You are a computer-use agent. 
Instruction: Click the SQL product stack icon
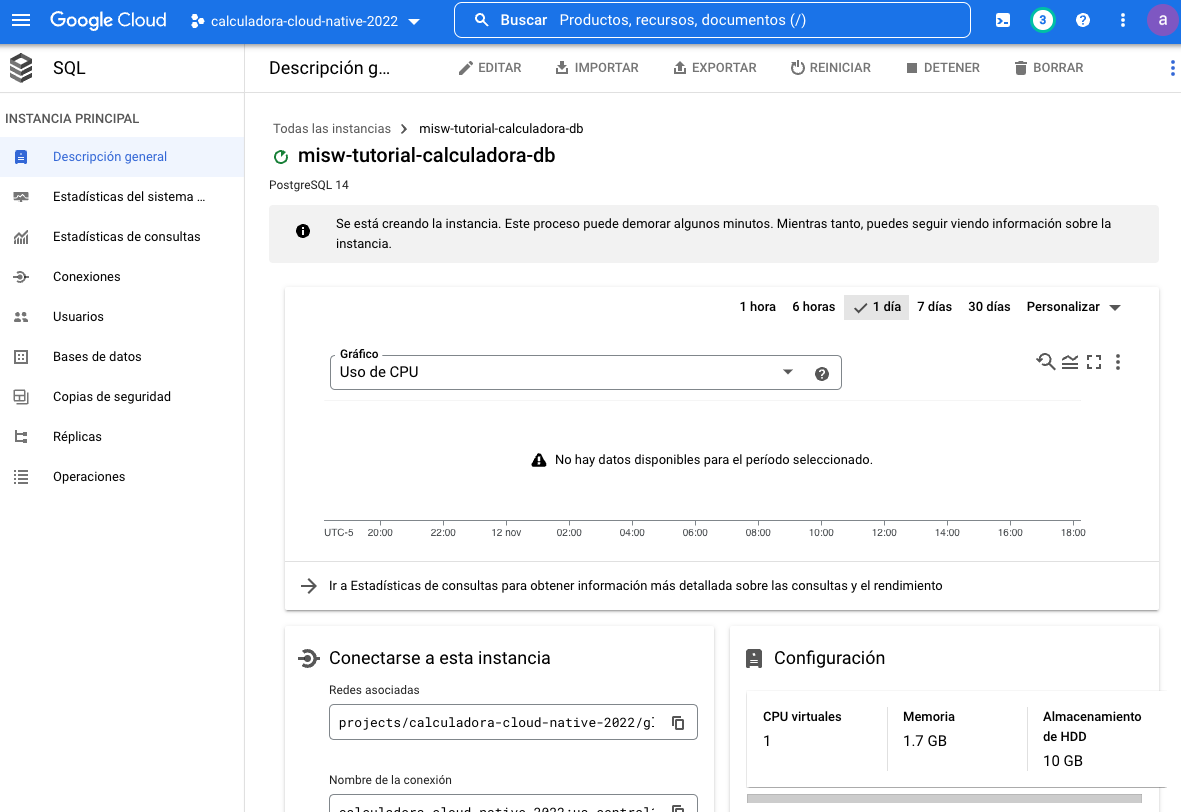point(21,68)
